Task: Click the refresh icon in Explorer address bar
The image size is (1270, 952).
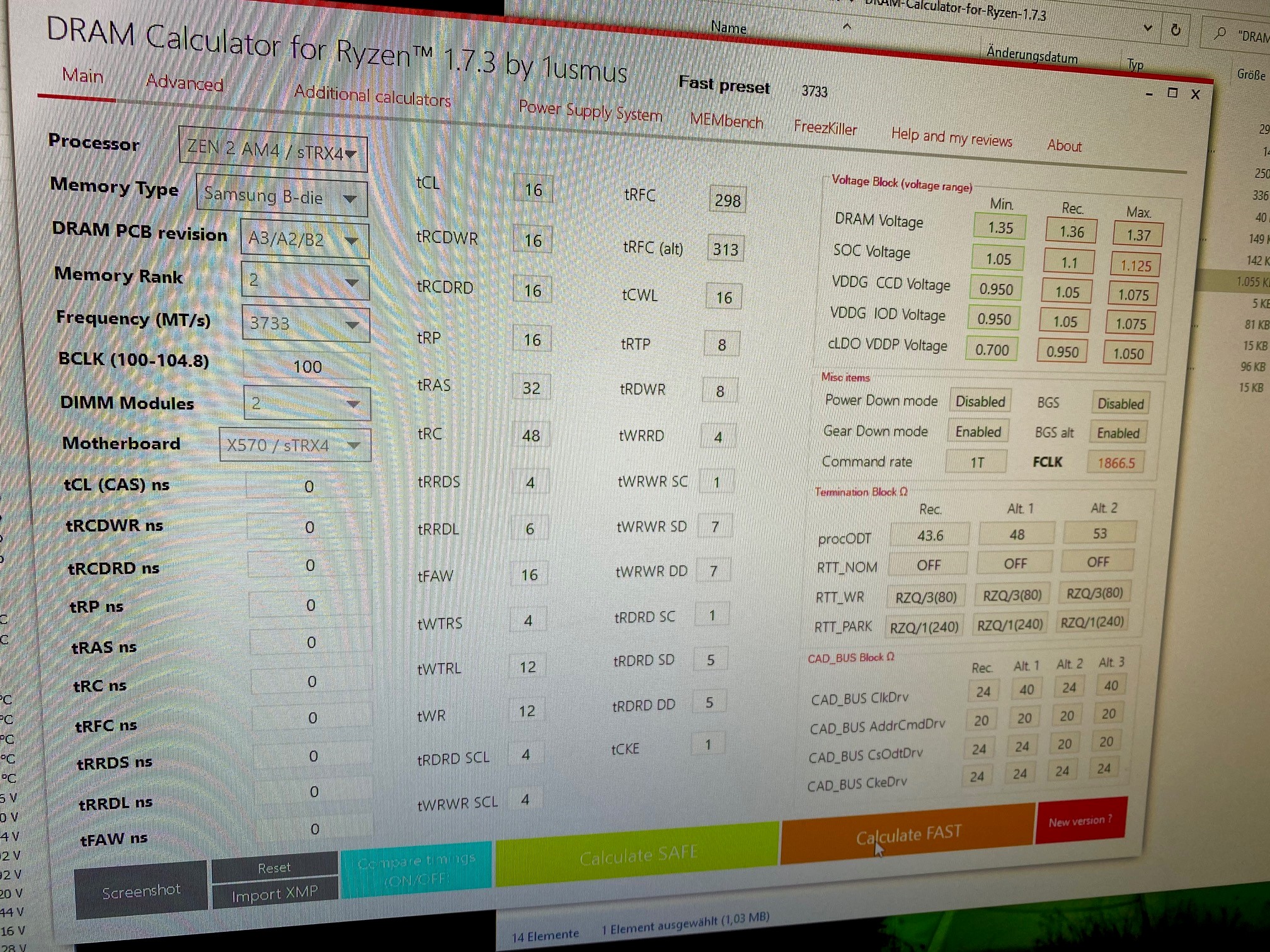Action: tap(1176, 30)
